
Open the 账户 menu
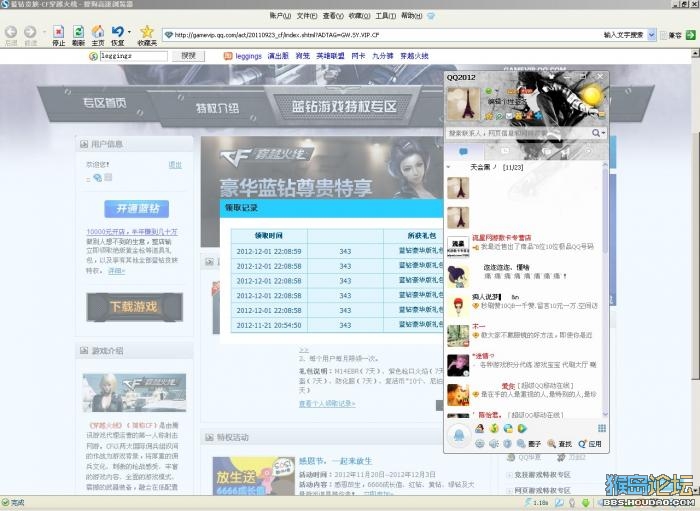(280, 16)
